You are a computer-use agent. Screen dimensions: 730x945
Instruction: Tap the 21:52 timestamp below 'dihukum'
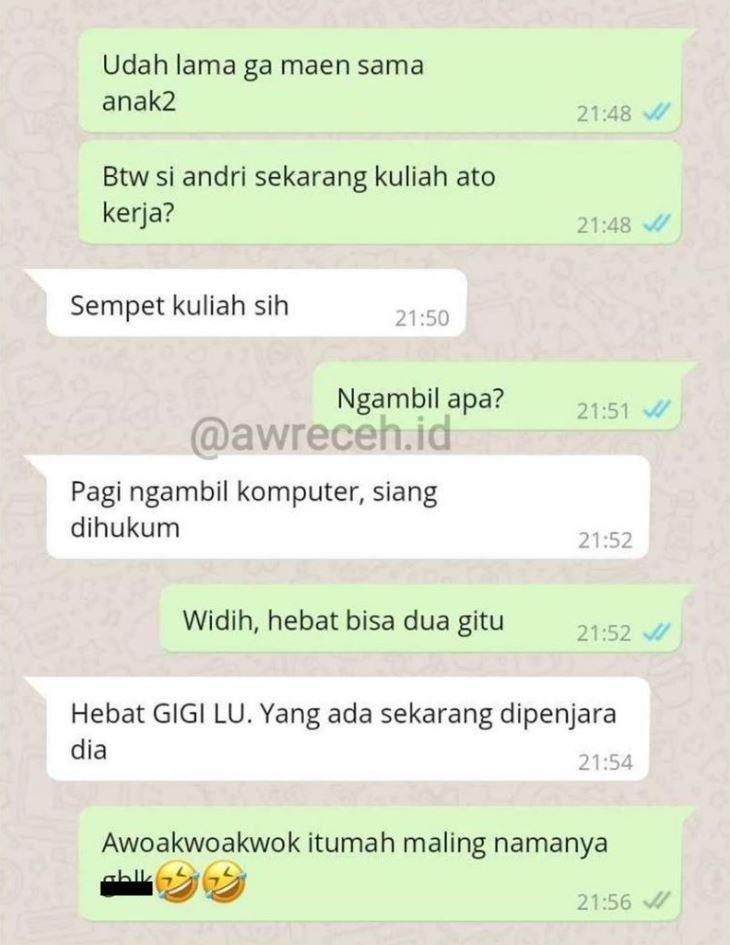coord(605,540)
